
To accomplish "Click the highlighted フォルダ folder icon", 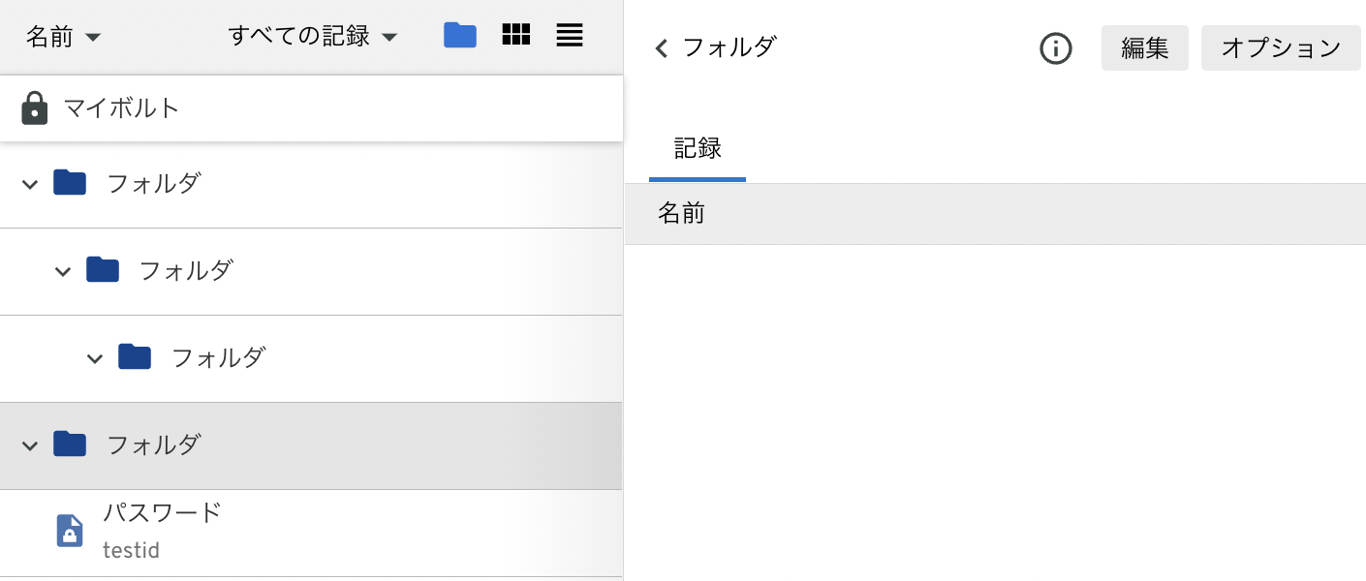I will 70,444.
